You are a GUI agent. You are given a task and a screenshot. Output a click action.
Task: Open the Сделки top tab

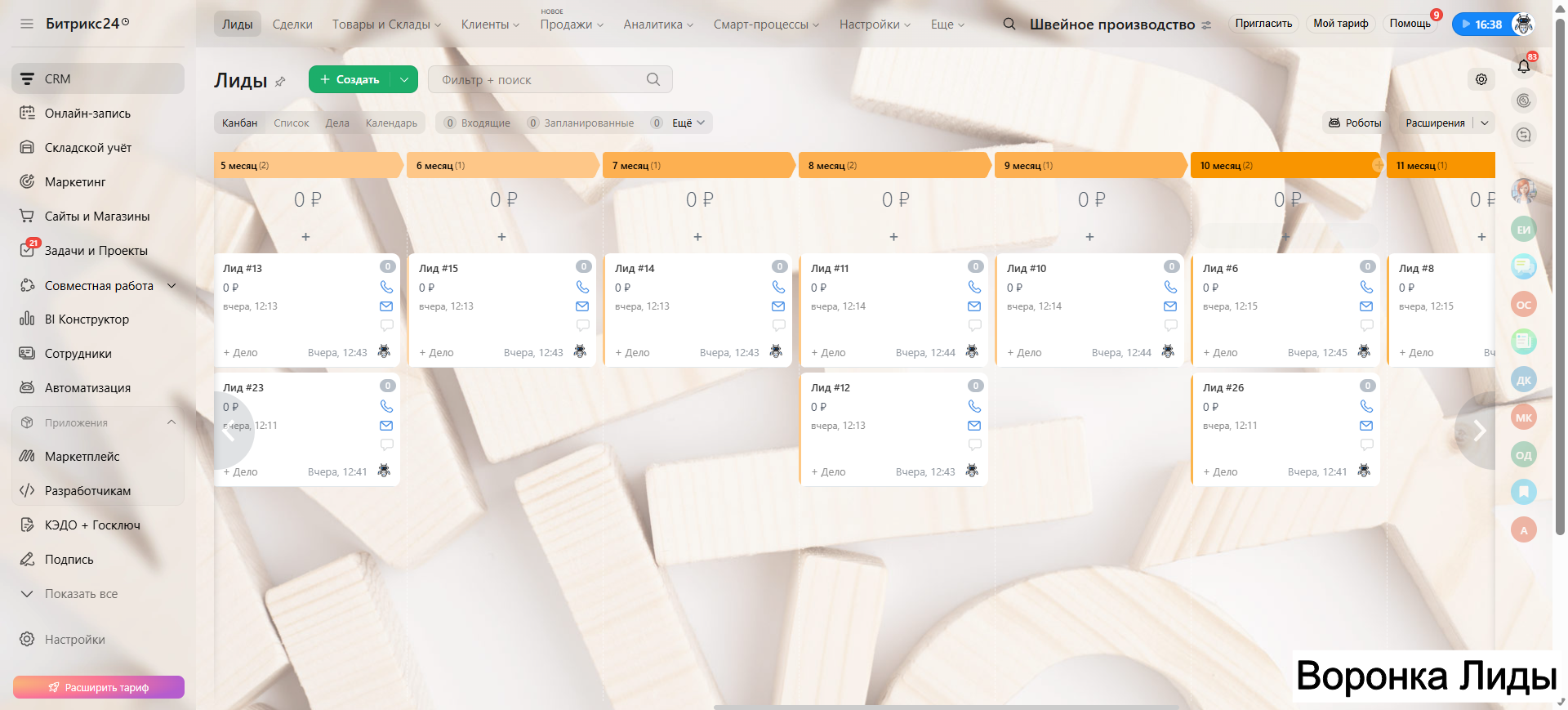[292, 25]
